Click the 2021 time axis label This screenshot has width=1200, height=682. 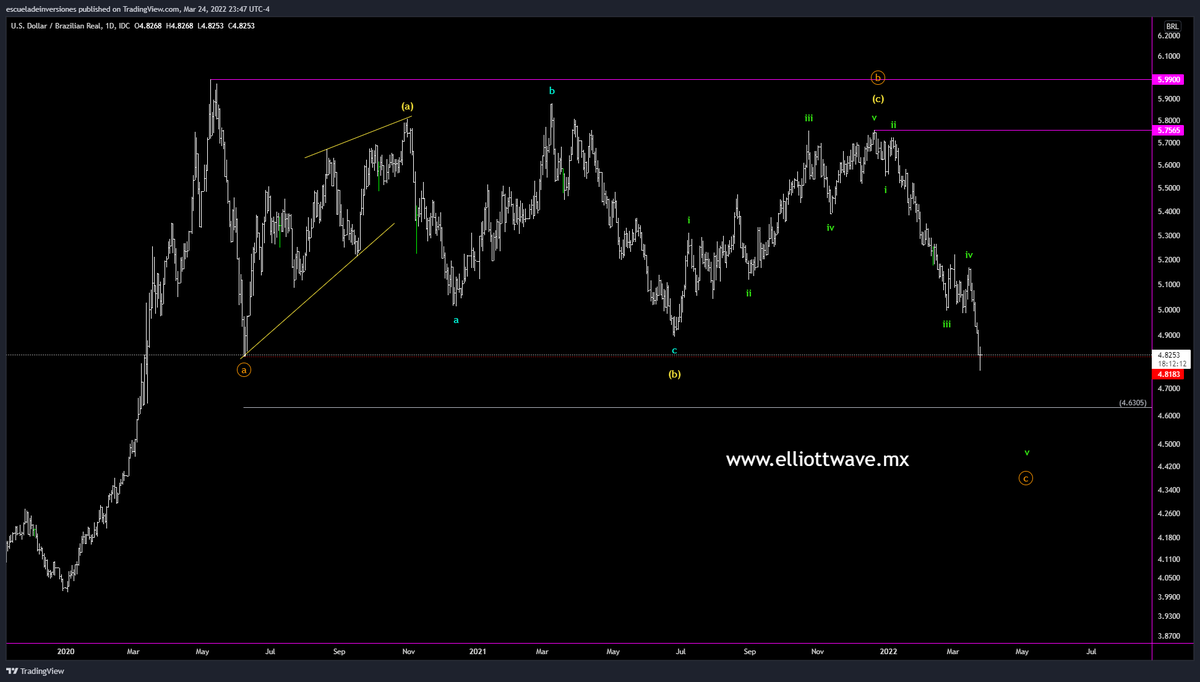pos(478,651)
